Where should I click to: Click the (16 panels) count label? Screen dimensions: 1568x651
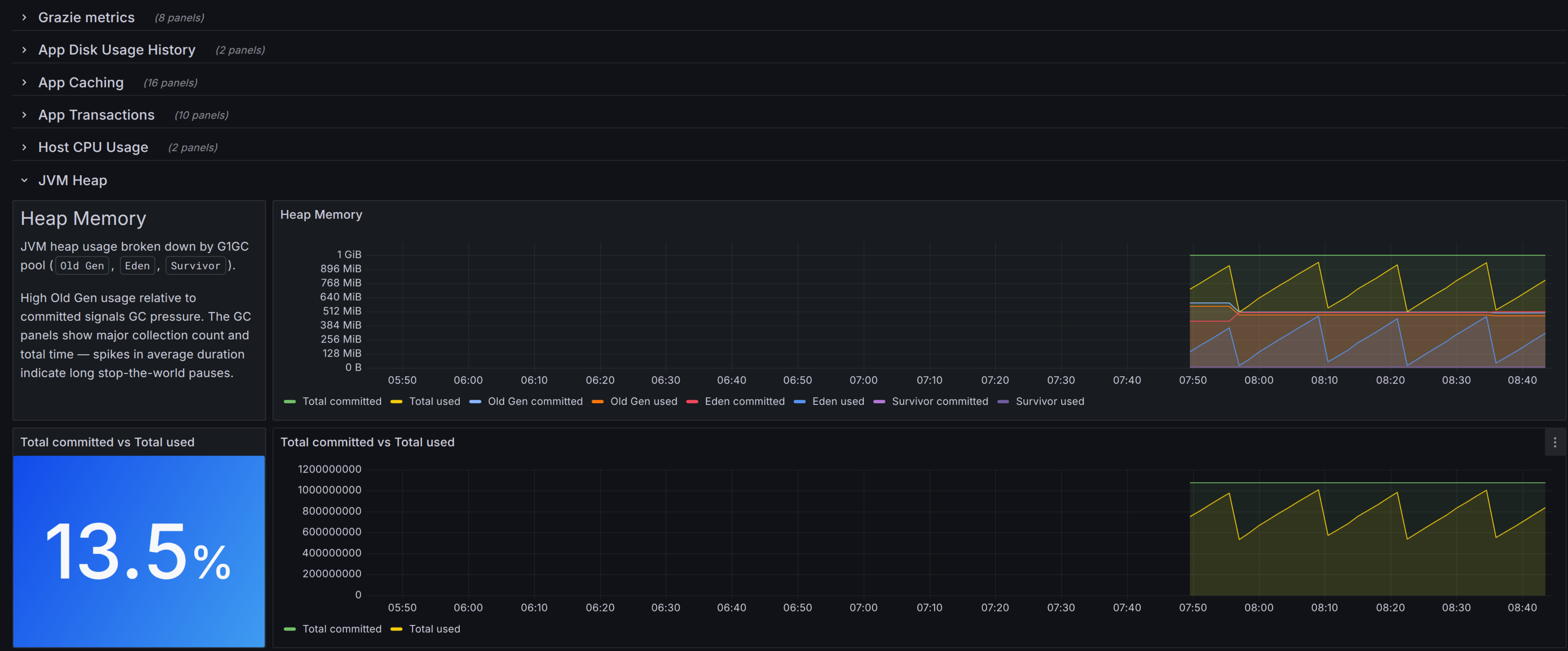point(171,83)
